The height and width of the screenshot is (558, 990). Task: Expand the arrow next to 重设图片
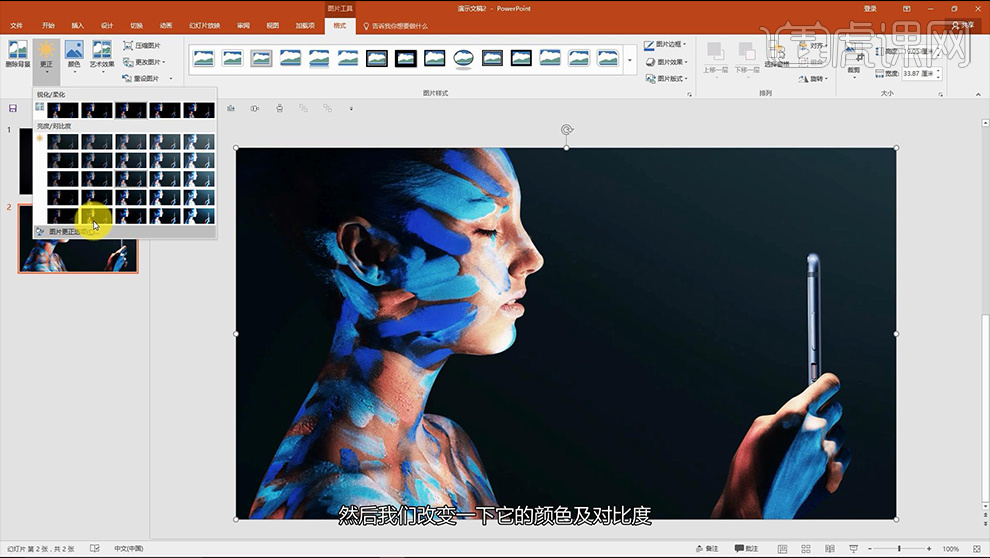(x=170, y=78)
